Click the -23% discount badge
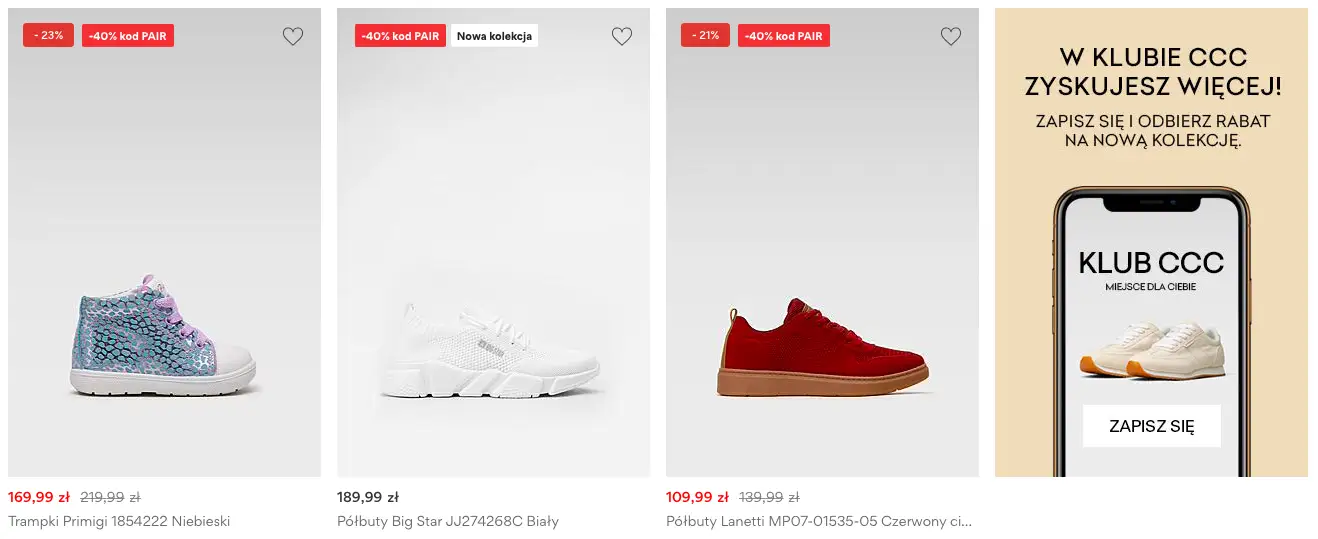1318x539 pixels. click(48, 35)
